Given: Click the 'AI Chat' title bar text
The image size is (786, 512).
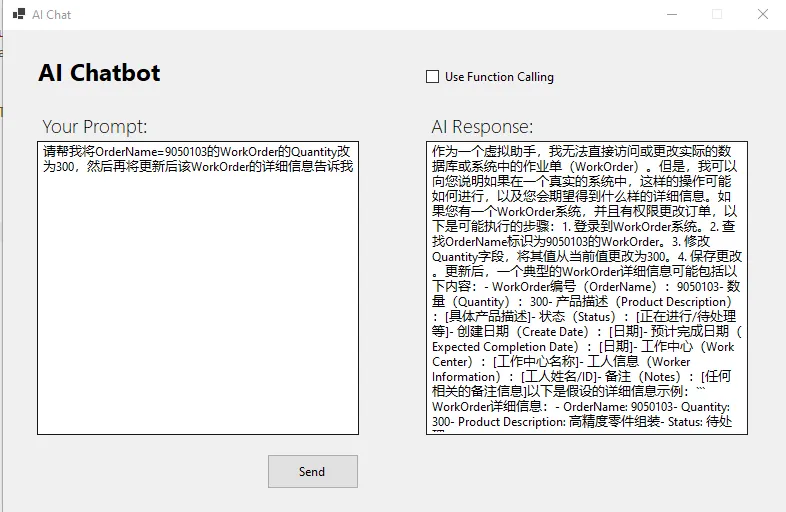Looking at the screenshot, I should [51, 15].
